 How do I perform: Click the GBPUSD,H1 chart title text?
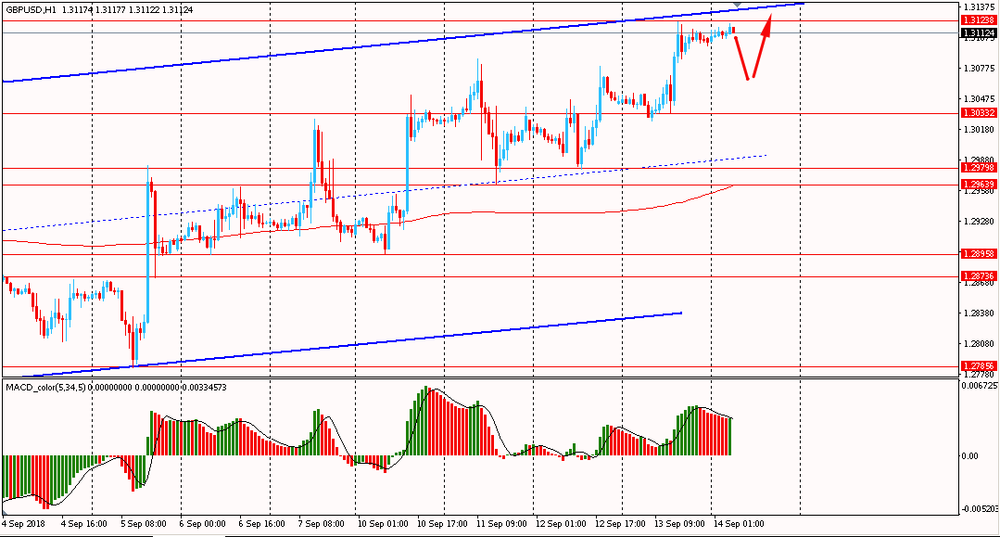(32, 10)
